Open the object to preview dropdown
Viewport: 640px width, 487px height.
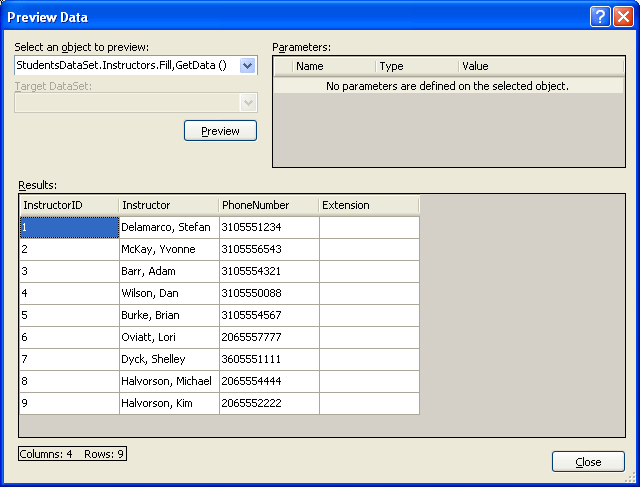coord(248,66)
